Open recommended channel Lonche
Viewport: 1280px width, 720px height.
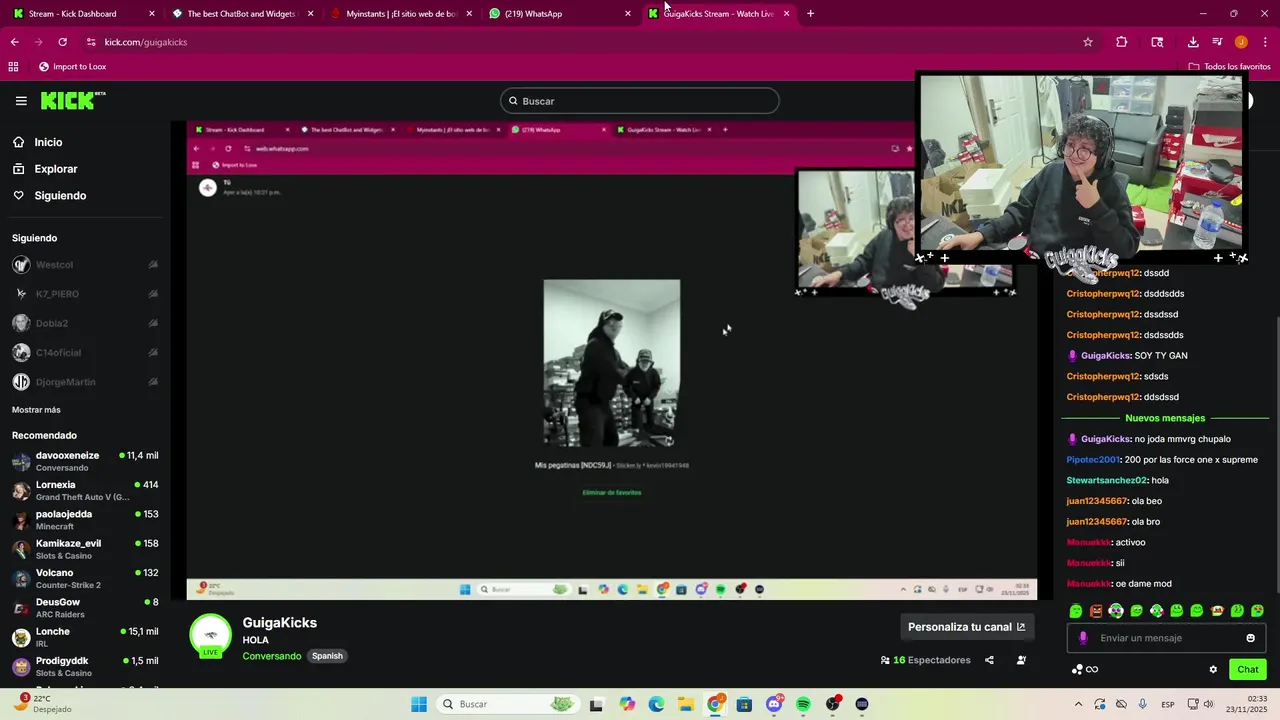pos(85,637)
